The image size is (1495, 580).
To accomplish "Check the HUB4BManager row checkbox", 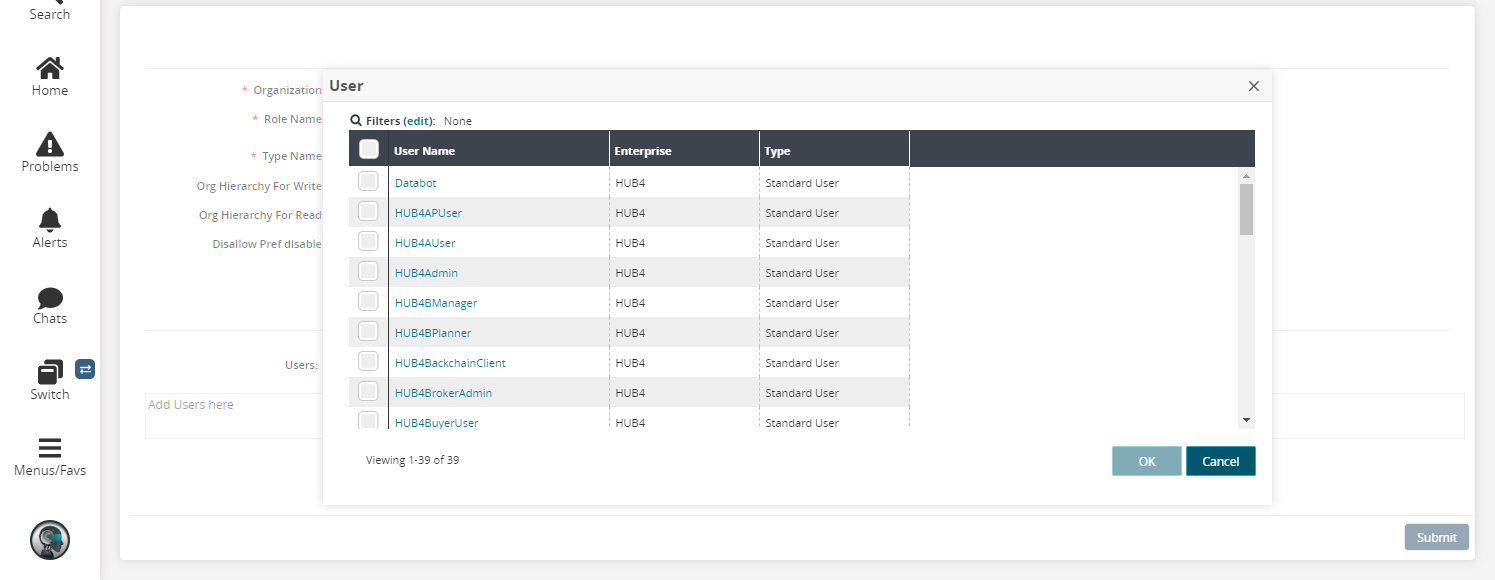I will [368, 301].
